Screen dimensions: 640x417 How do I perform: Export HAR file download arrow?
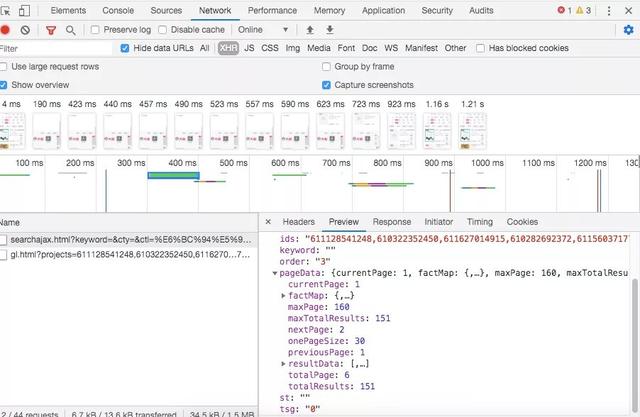click(x=330, y=30)
